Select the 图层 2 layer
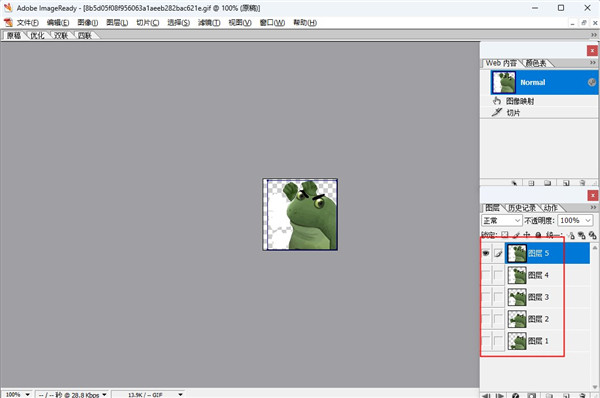This screenshot has width=600, height=398. tap(548, 319)
